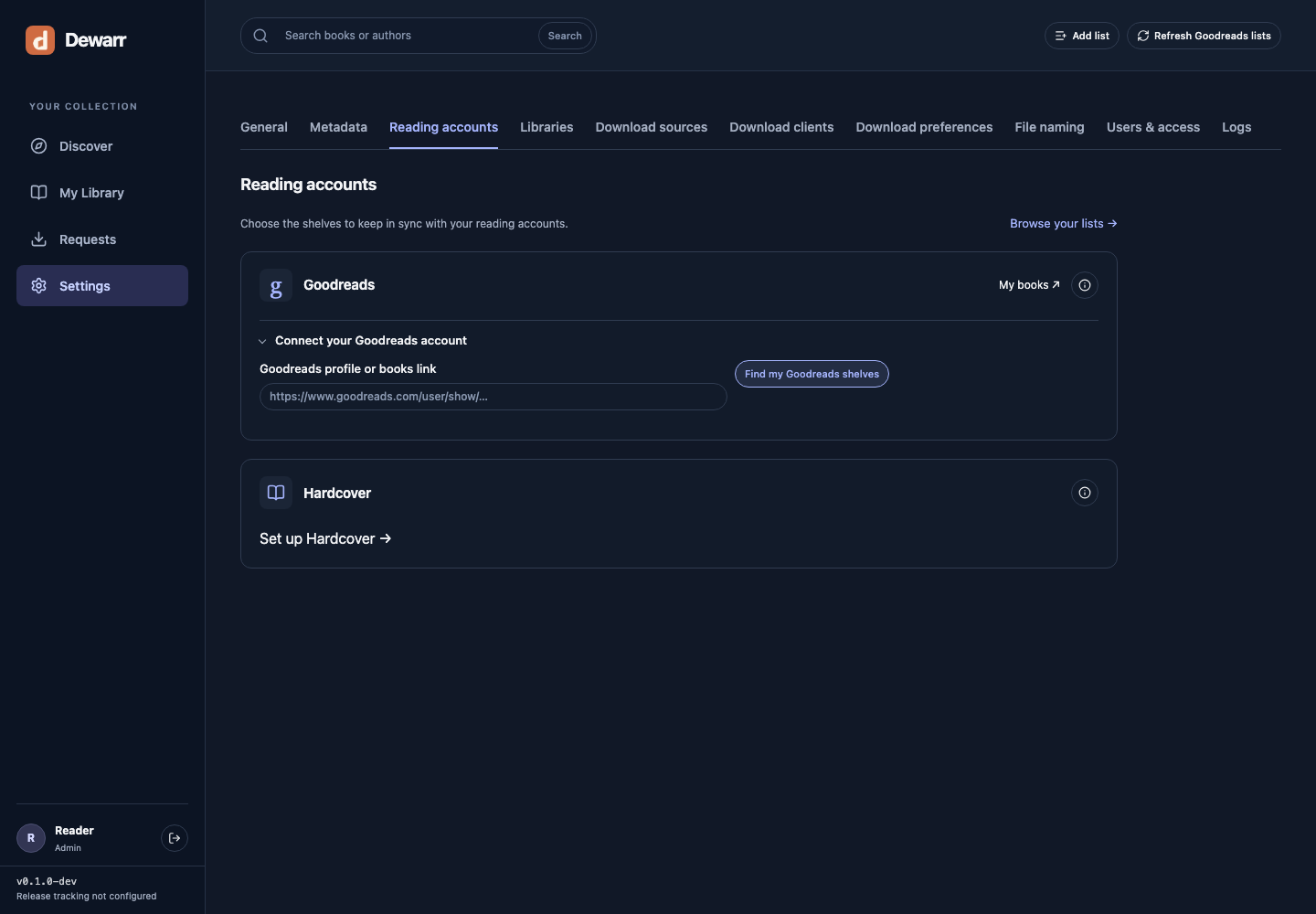Click the Requests download icon
The width and height of the screenshot is (1316, 914).
point(38,239)
